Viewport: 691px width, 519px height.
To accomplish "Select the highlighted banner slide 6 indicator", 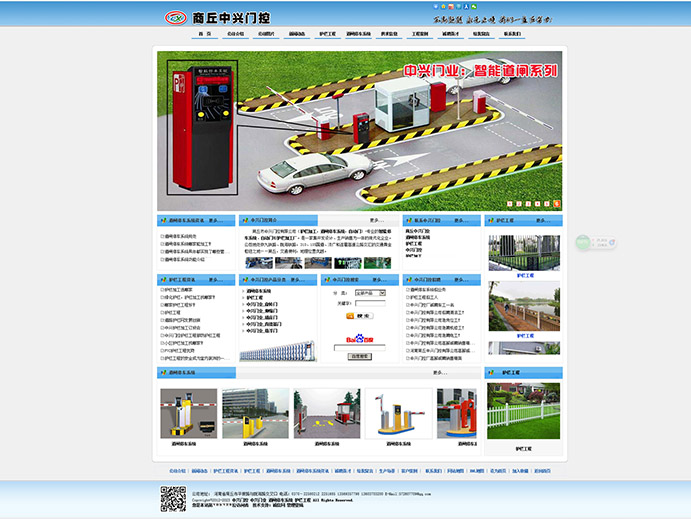I will pos(557,204).
